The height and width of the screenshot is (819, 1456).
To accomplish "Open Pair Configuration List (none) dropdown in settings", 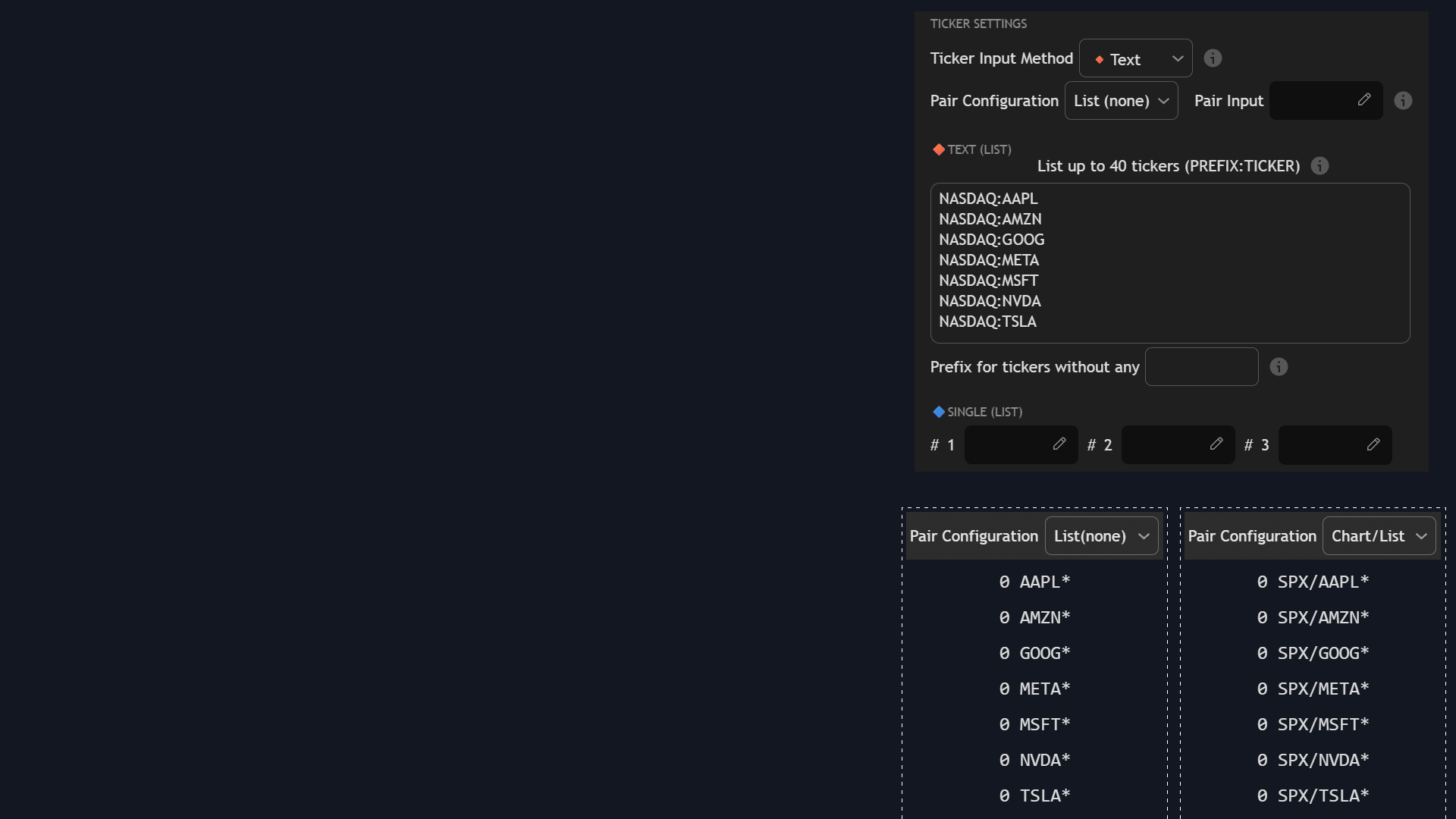I will [x=1121, y=101].
